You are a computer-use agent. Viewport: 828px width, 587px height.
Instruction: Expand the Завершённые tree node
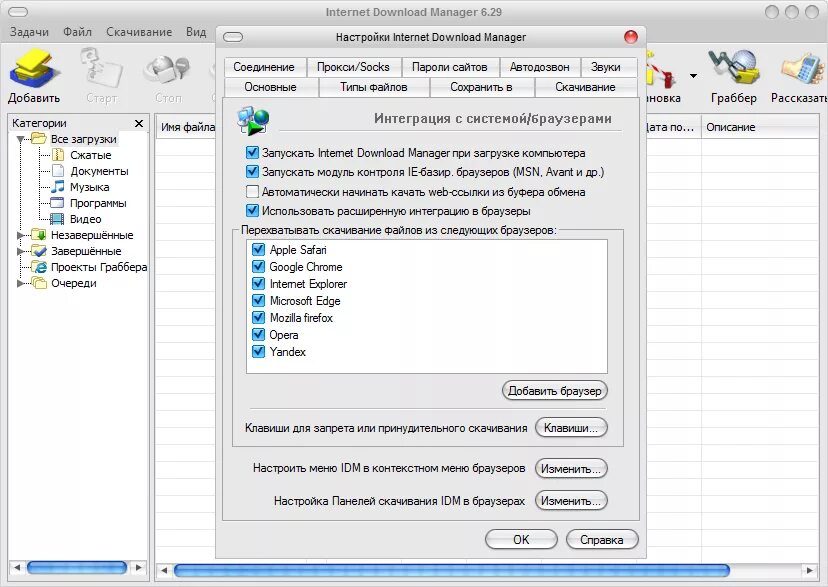tap(21, 251)
